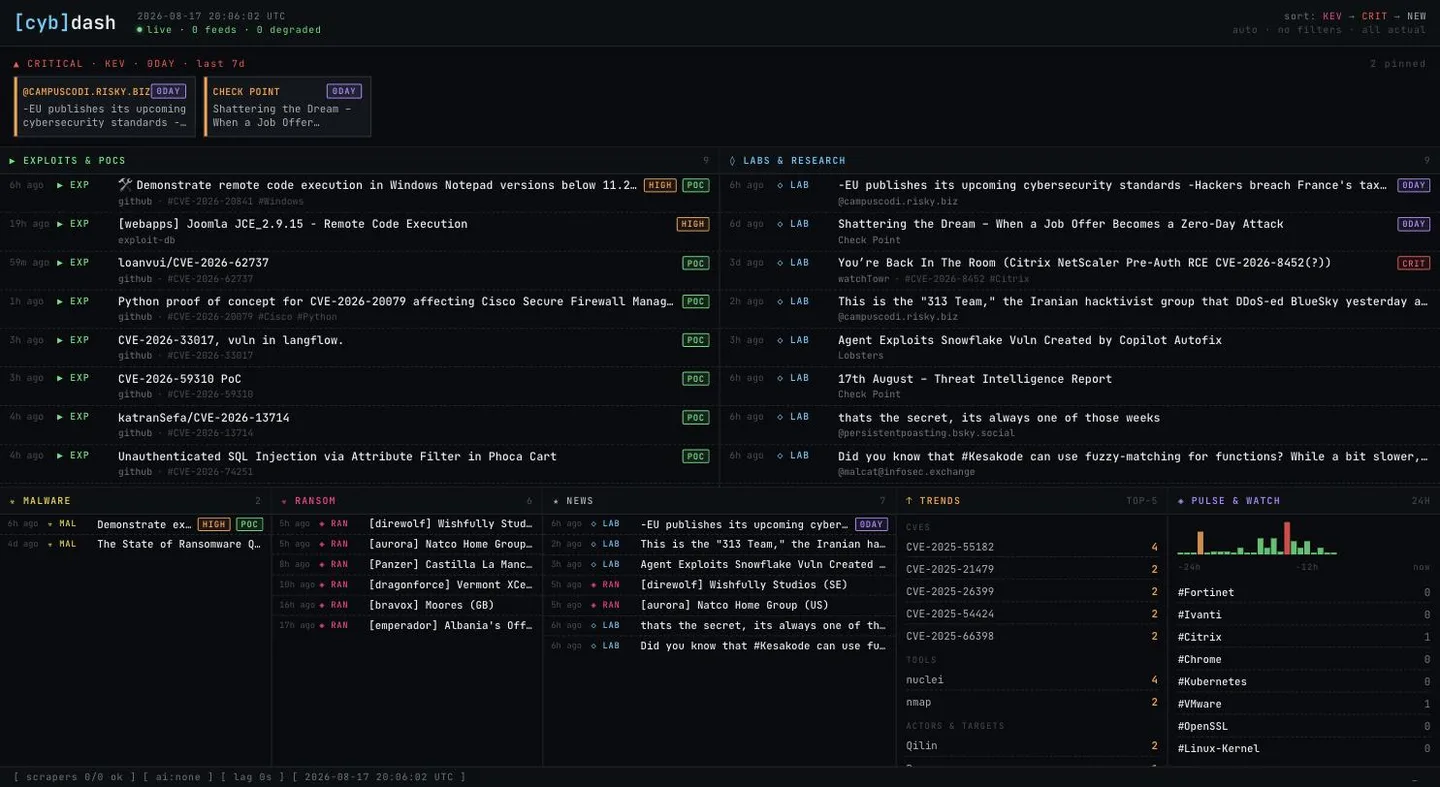Select Qilin under Actors & Targets
The image size is (1440, 787).
1032,746
